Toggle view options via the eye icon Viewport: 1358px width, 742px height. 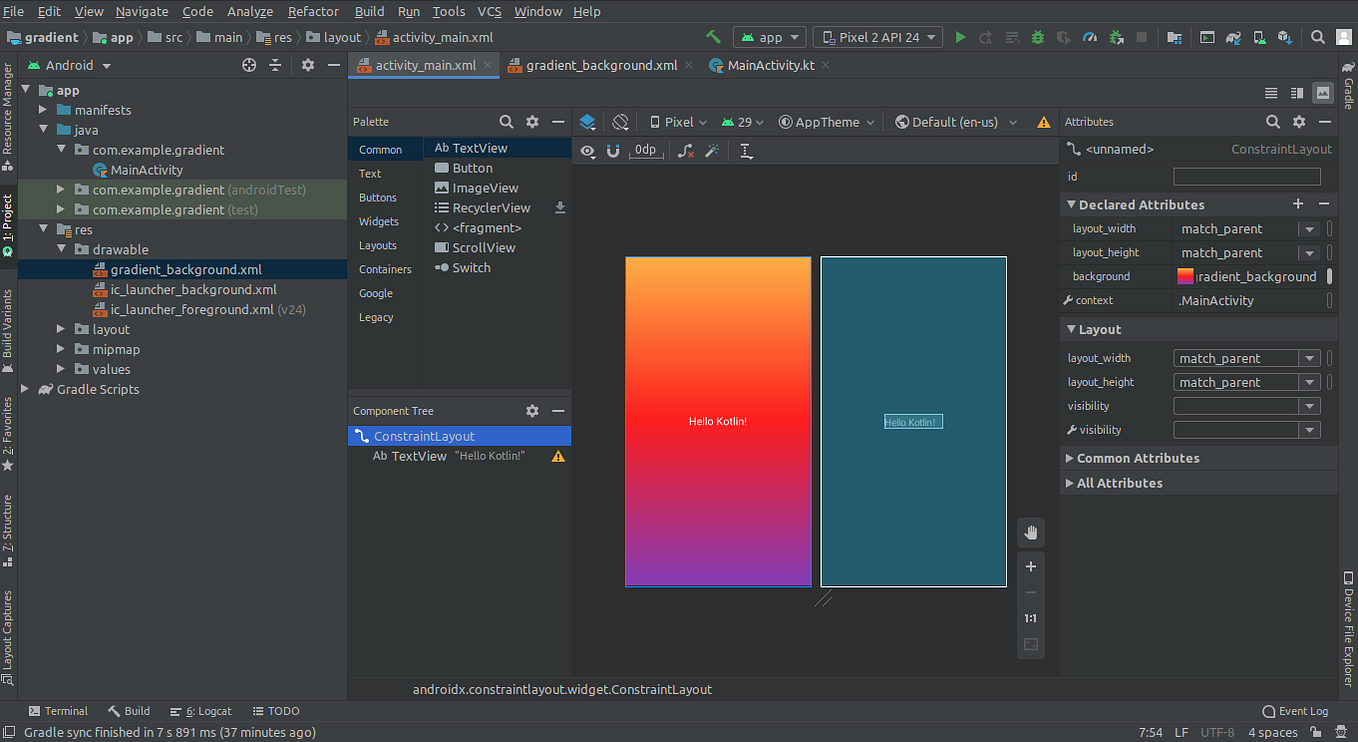coord(588,151)
